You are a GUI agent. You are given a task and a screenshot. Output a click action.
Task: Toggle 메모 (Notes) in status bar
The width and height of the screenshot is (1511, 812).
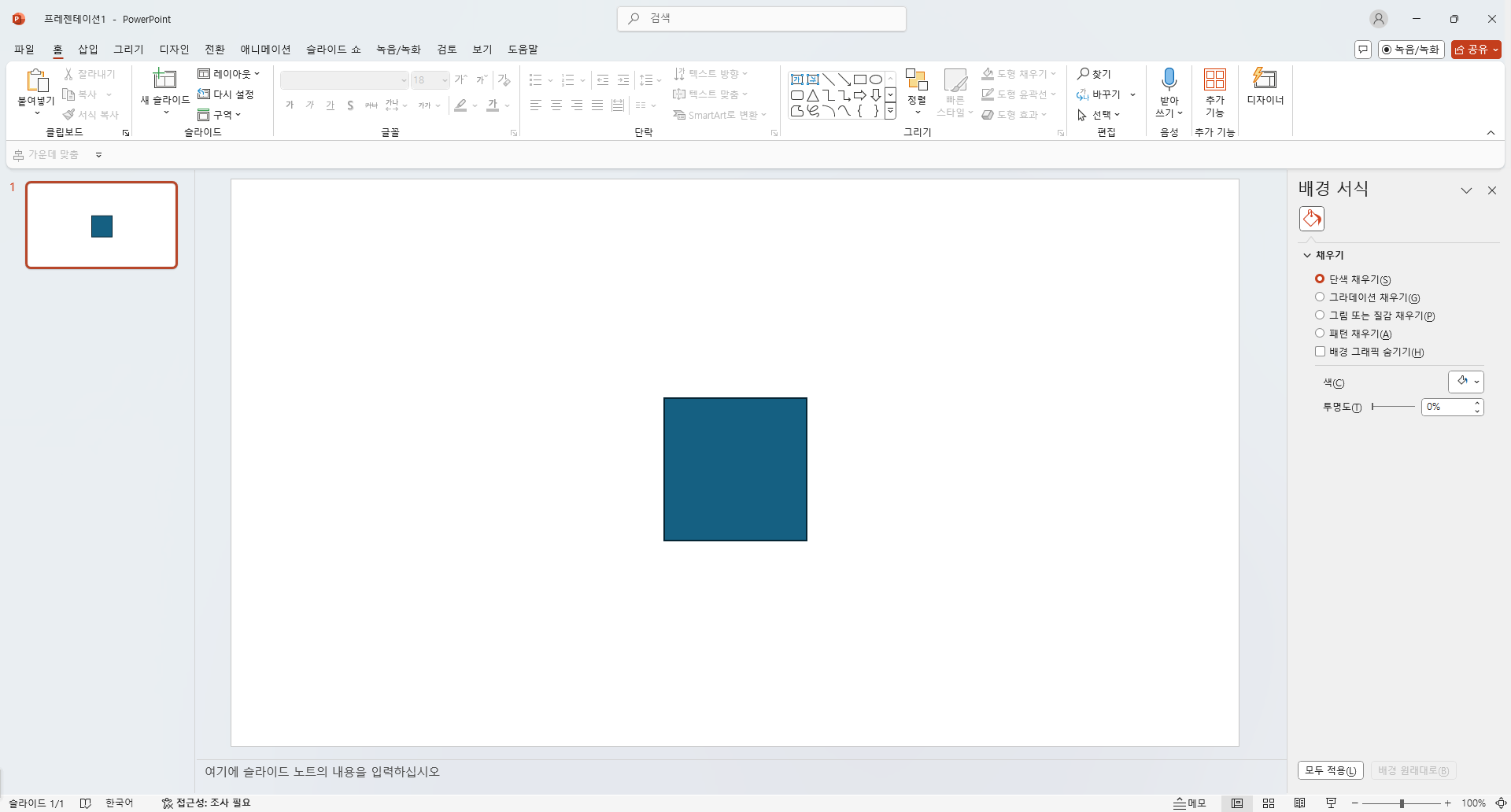click(1190, 803)
